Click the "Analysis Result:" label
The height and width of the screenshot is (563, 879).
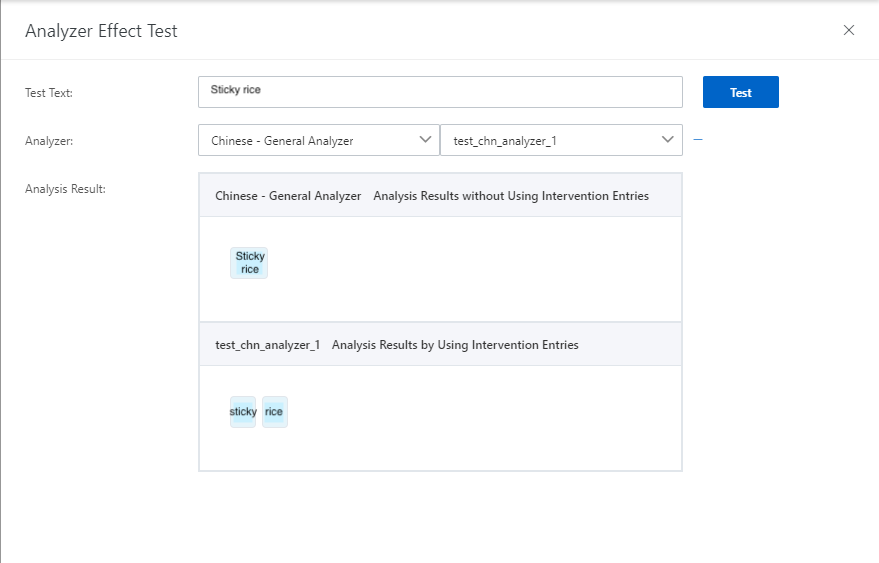[x=65, y=188]
